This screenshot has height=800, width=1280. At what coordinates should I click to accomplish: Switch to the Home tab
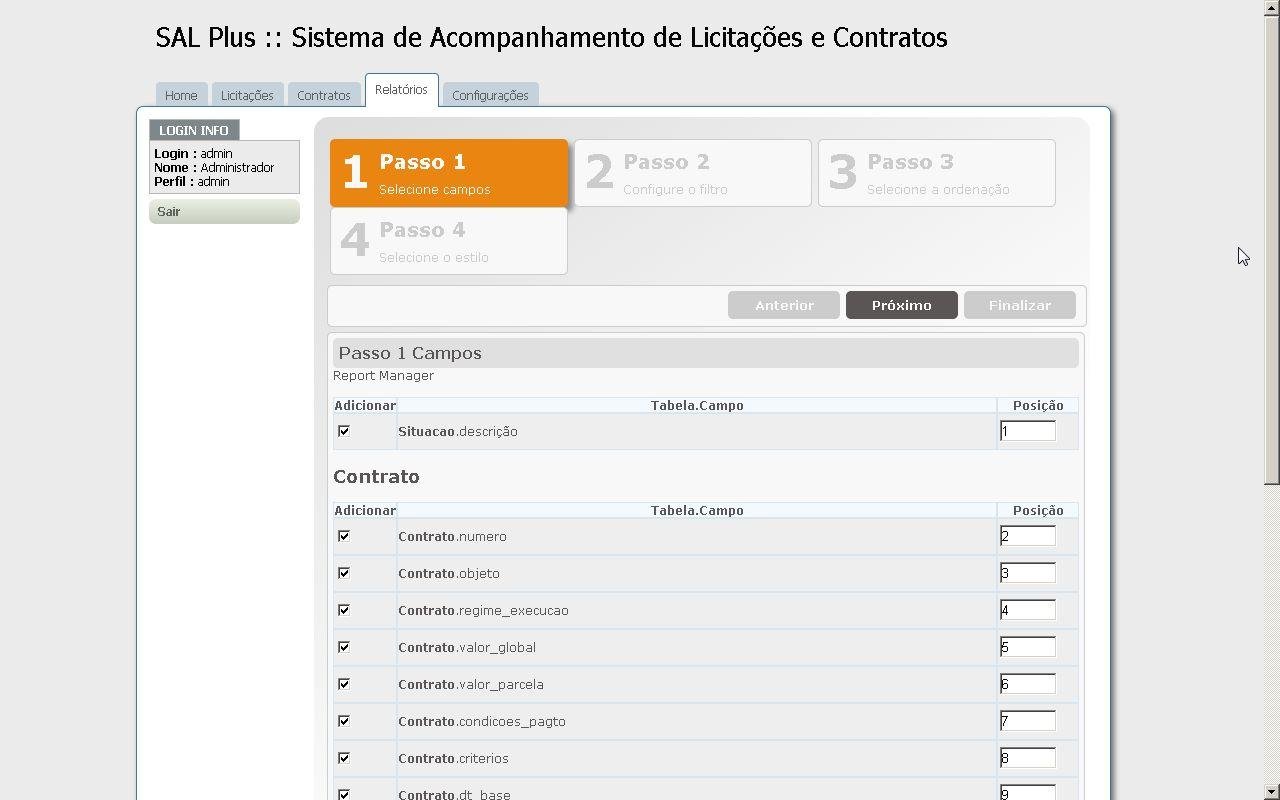[x=180, y=94]
